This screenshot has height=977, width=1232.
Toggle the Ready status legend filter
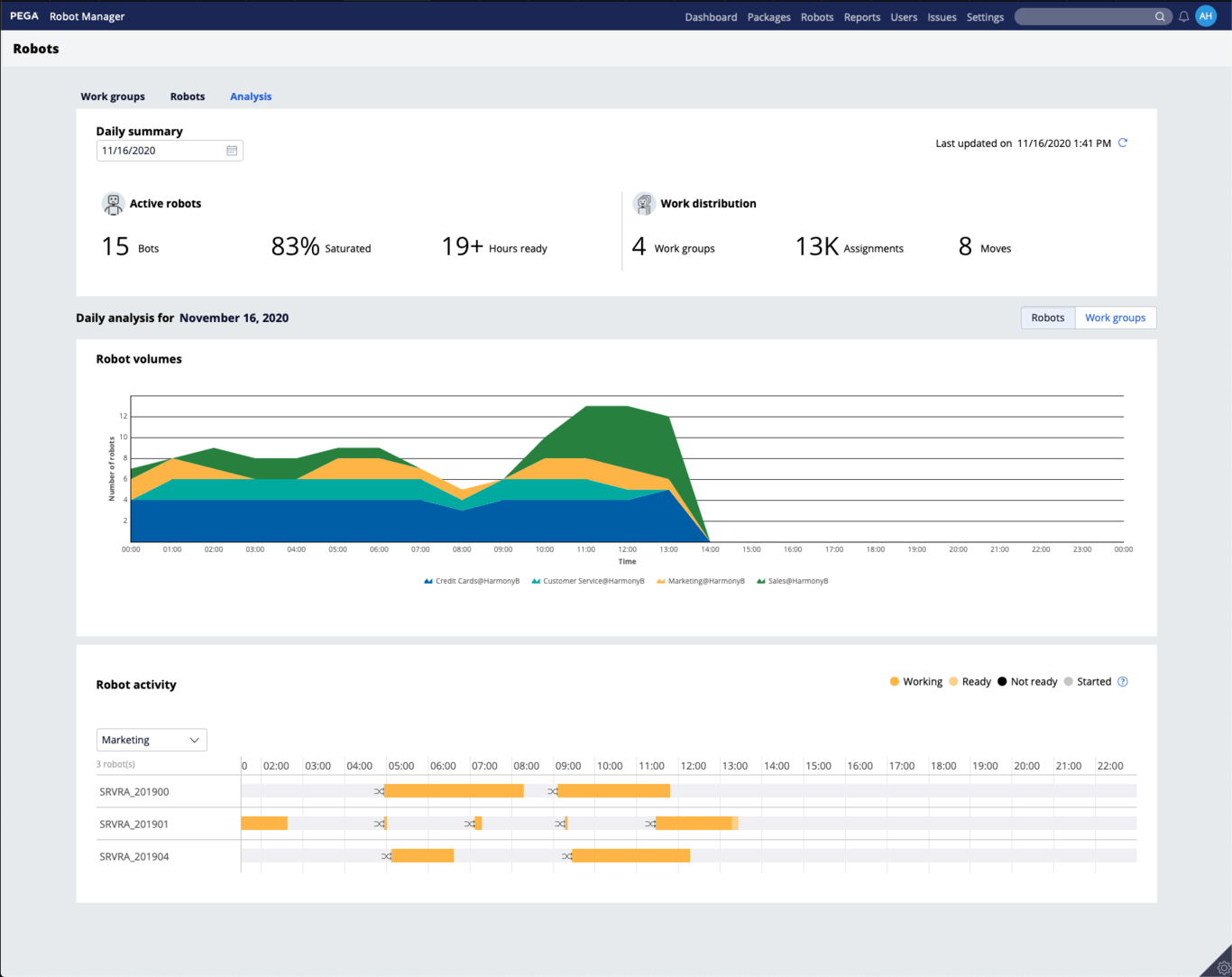(x=970, y=681)
